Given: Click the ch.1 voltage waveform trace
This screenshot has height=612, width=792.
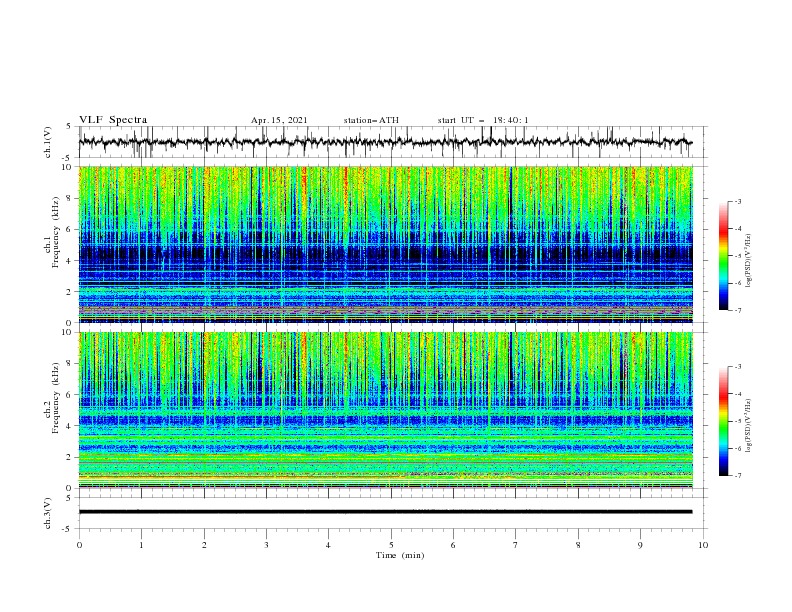Looking at the screenshot, I should tap(385, 142).
